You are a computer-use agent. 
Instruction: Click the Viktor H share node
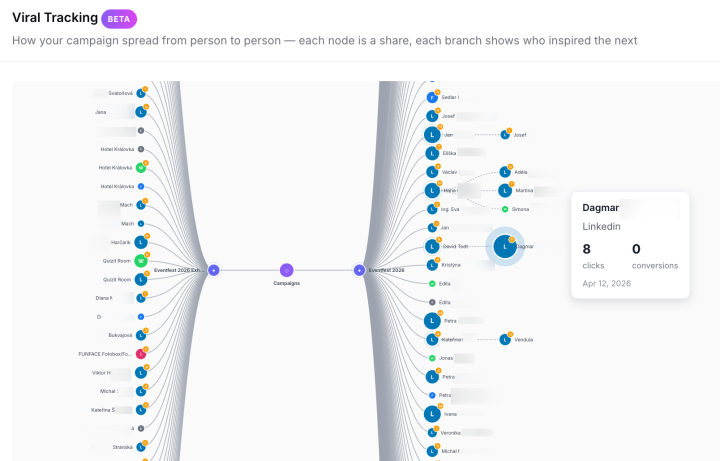tap(141, 372)
